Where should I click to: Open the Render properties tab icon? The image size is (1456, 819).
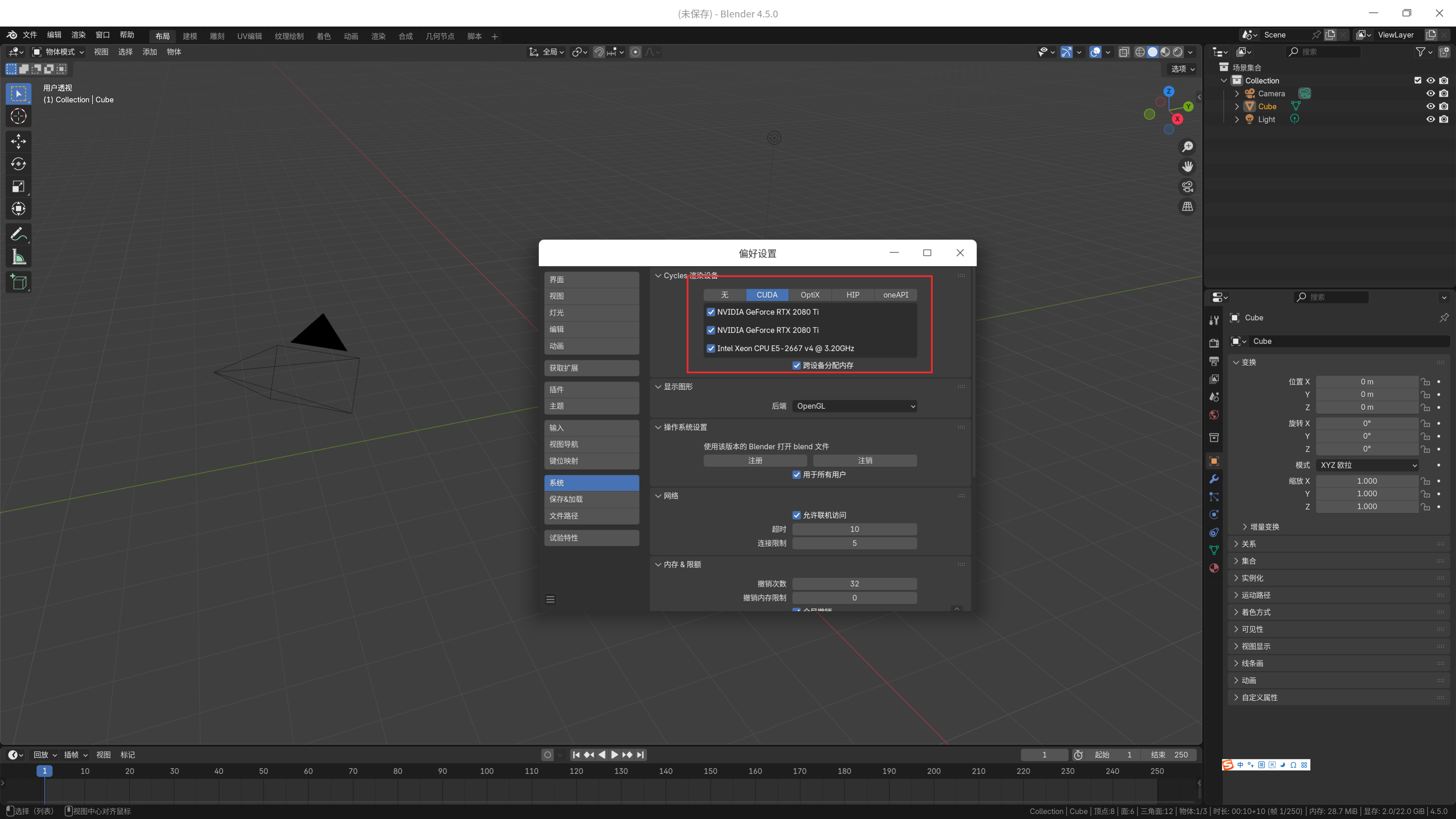1214,343
